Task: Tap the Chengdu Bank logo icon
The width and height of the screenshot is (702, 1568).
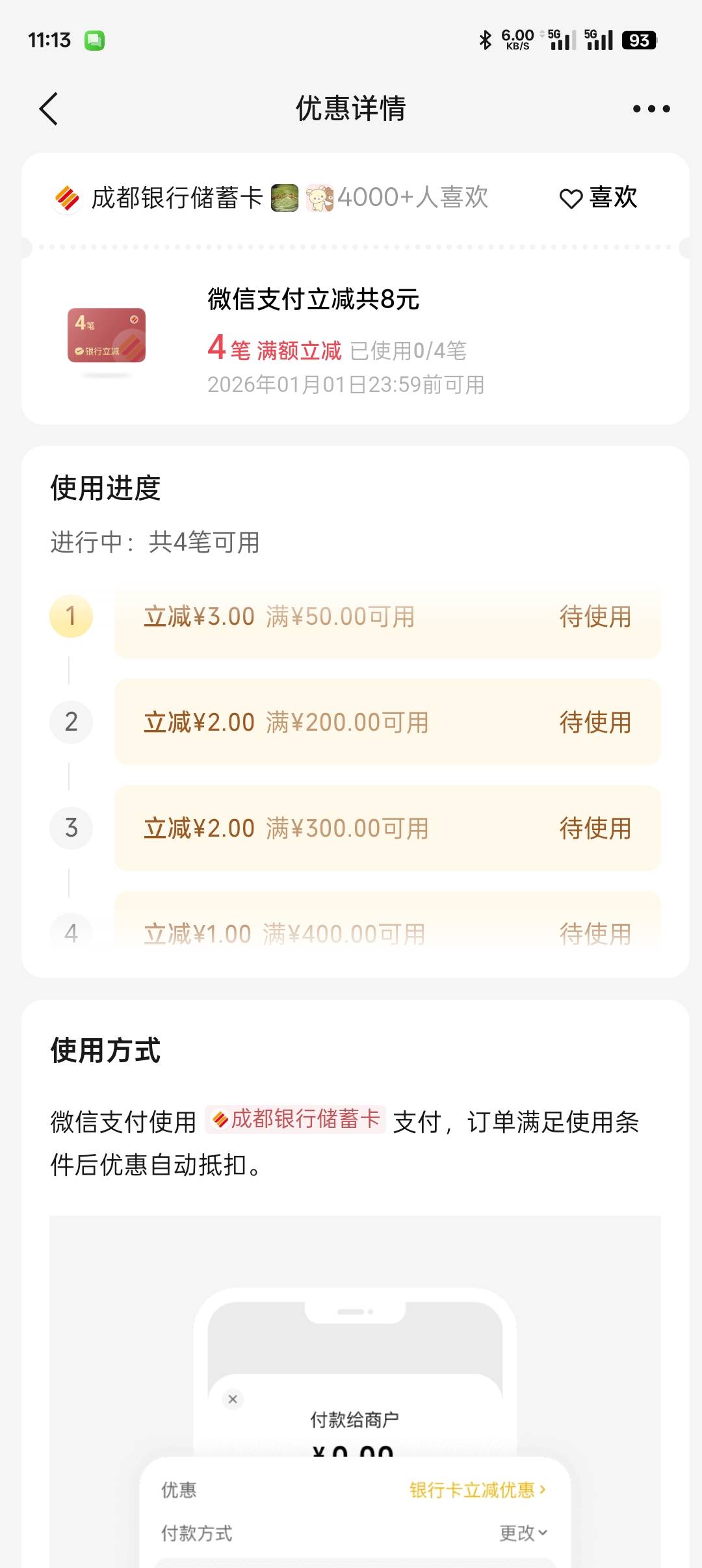Action: coord(67,198)
